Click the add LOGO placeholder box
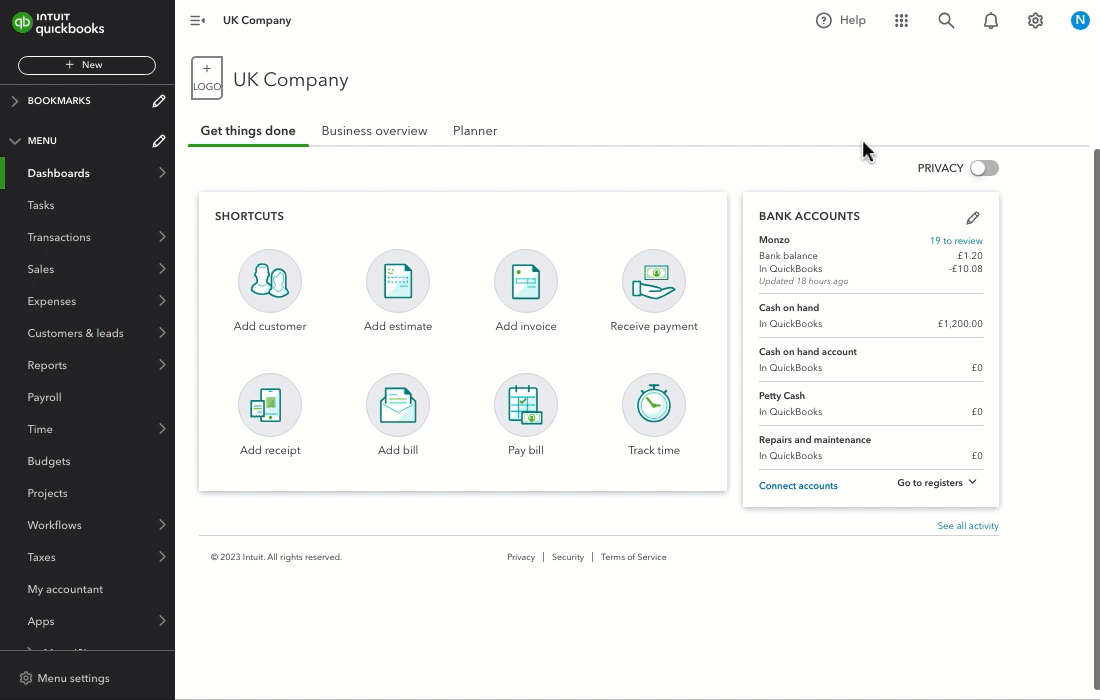This screenshot has width=1100, height=700. pos(207,78)
